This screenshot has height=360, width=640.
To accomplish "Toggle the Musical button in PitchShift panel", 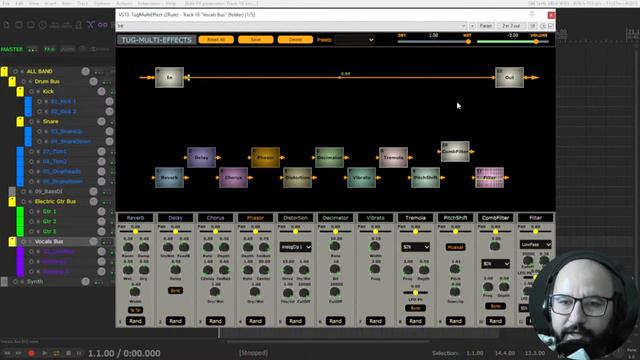I will click(456, 247).
